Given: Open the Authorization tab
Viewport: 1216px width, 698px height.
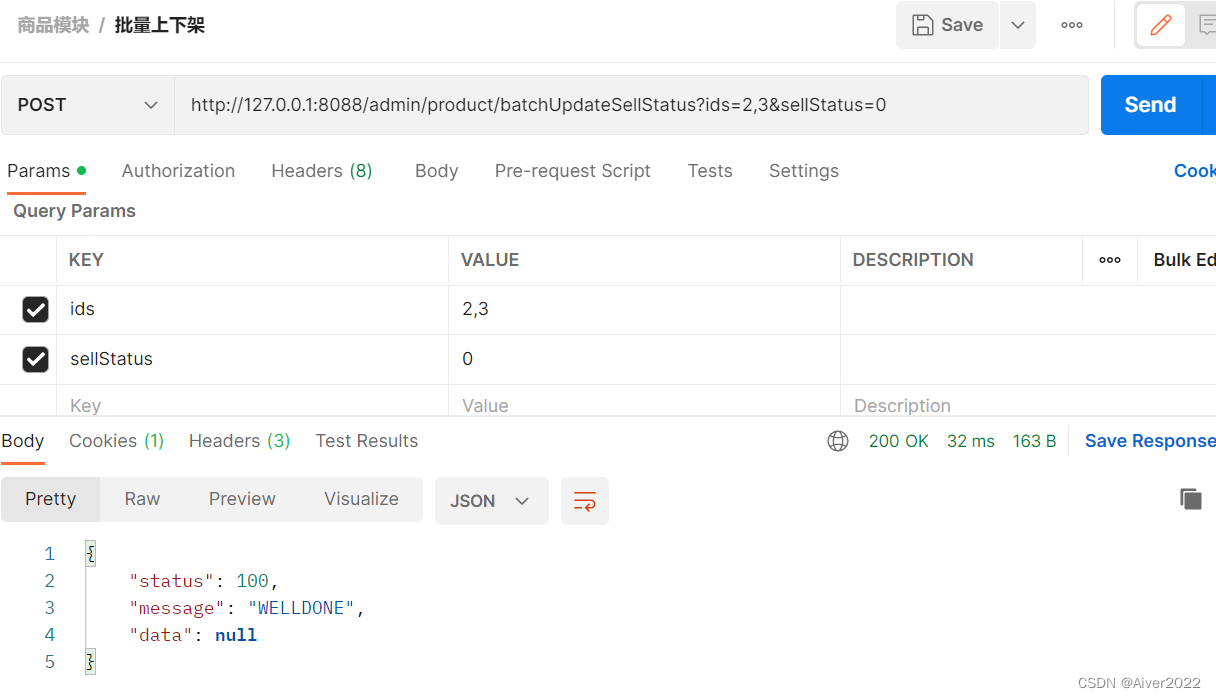Looking at the screenshot, I should 178,171.
